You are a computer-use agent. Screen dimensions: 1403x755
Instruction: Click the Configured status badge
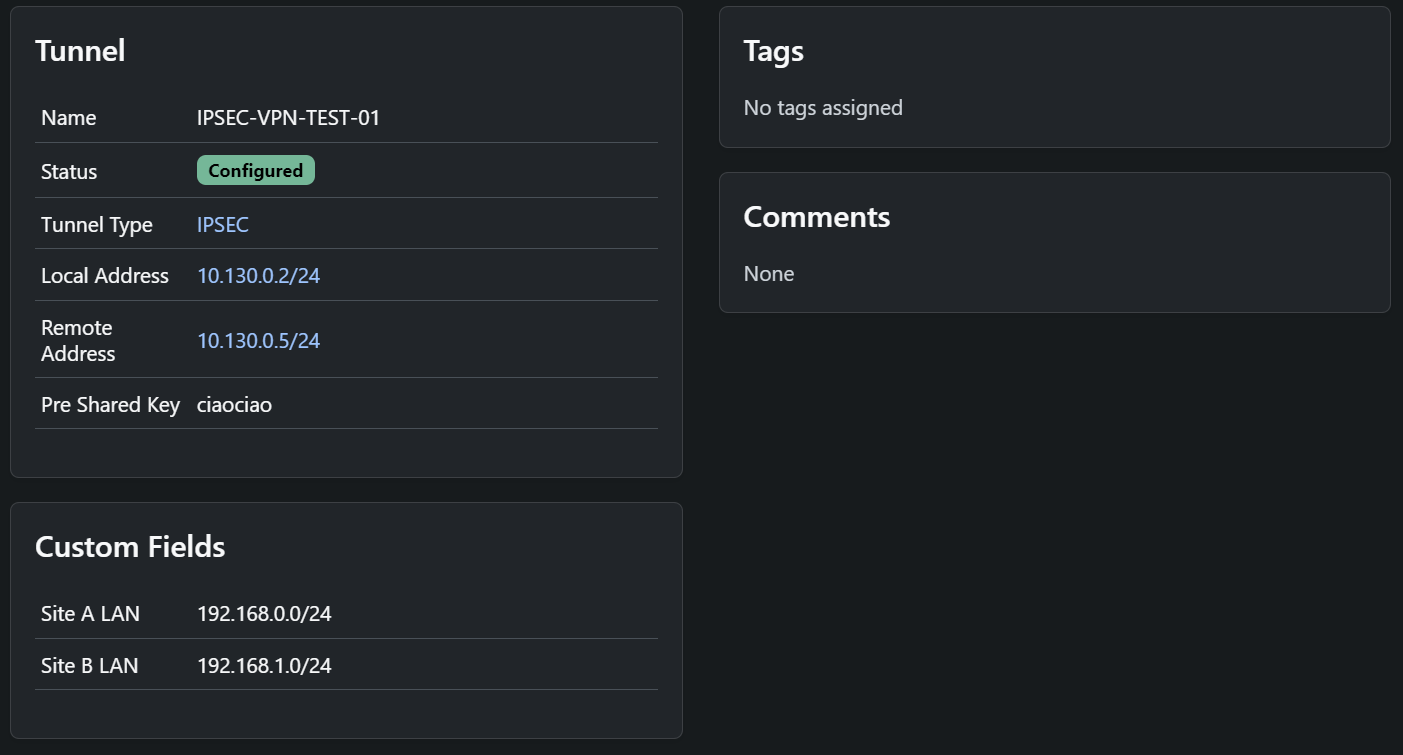255,170
